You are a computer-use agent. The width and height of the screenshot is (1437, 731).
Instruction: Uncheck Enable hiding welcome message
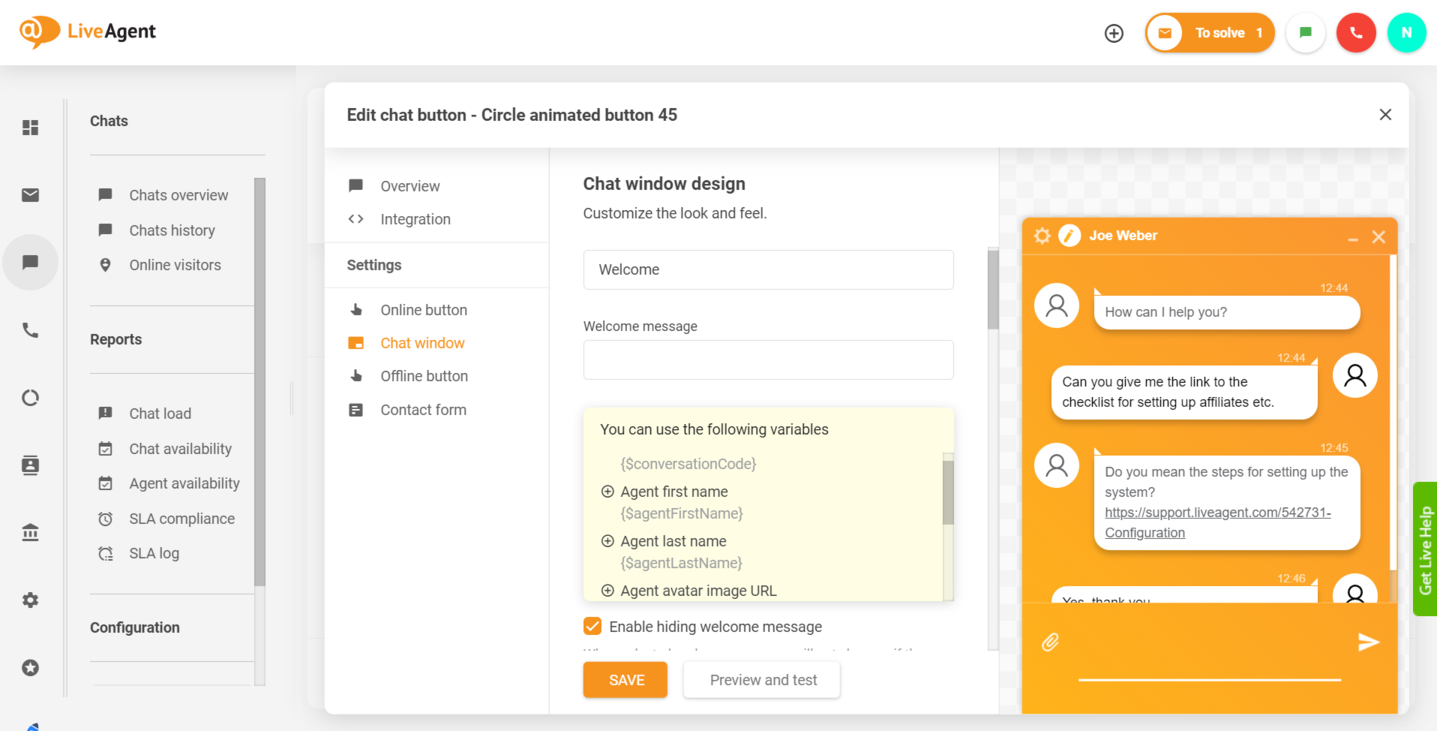click(593, 627)
